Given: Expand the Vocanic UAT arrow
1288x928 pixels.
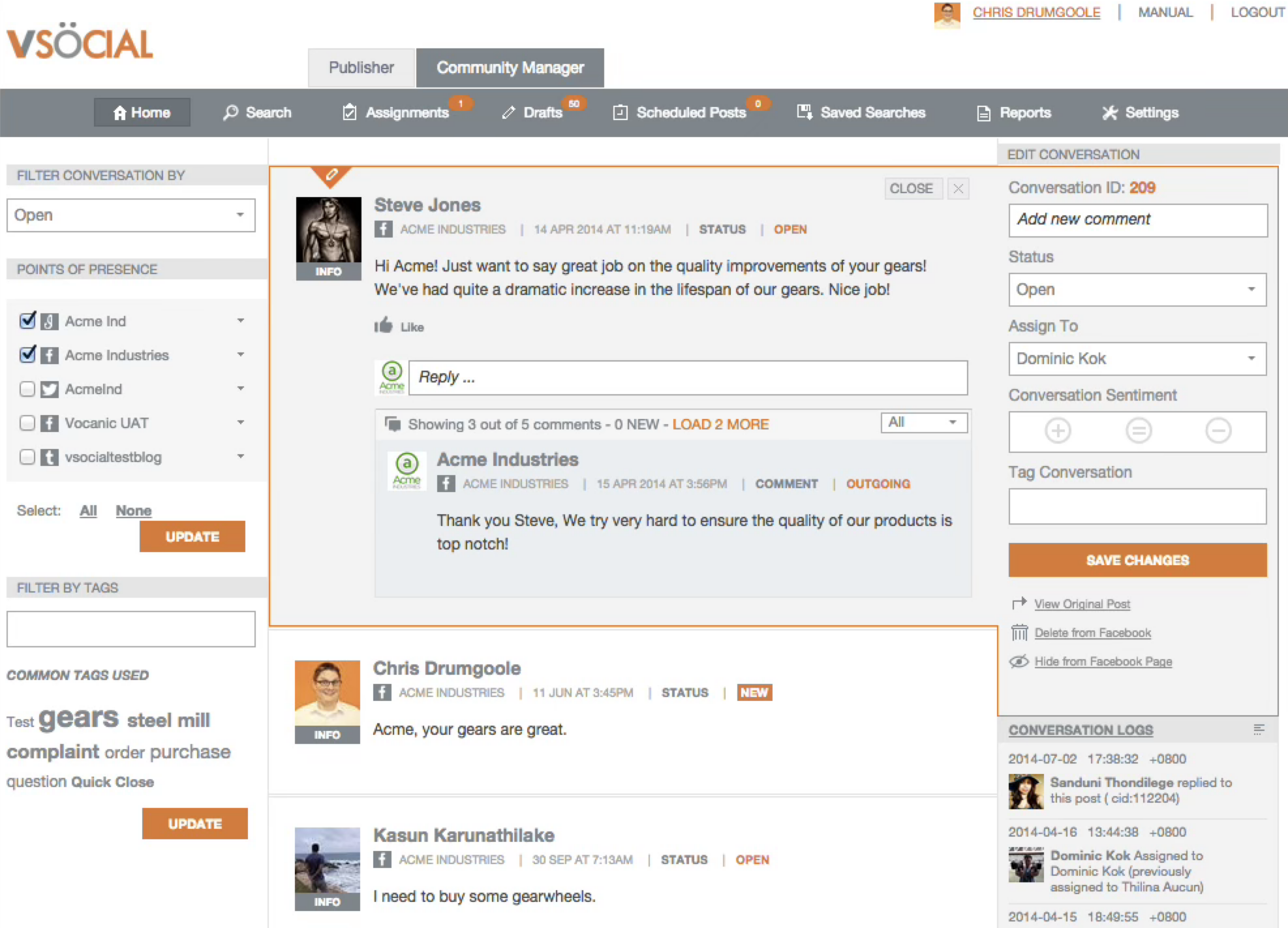Looking at the screenshot, I should pos(241,423).
